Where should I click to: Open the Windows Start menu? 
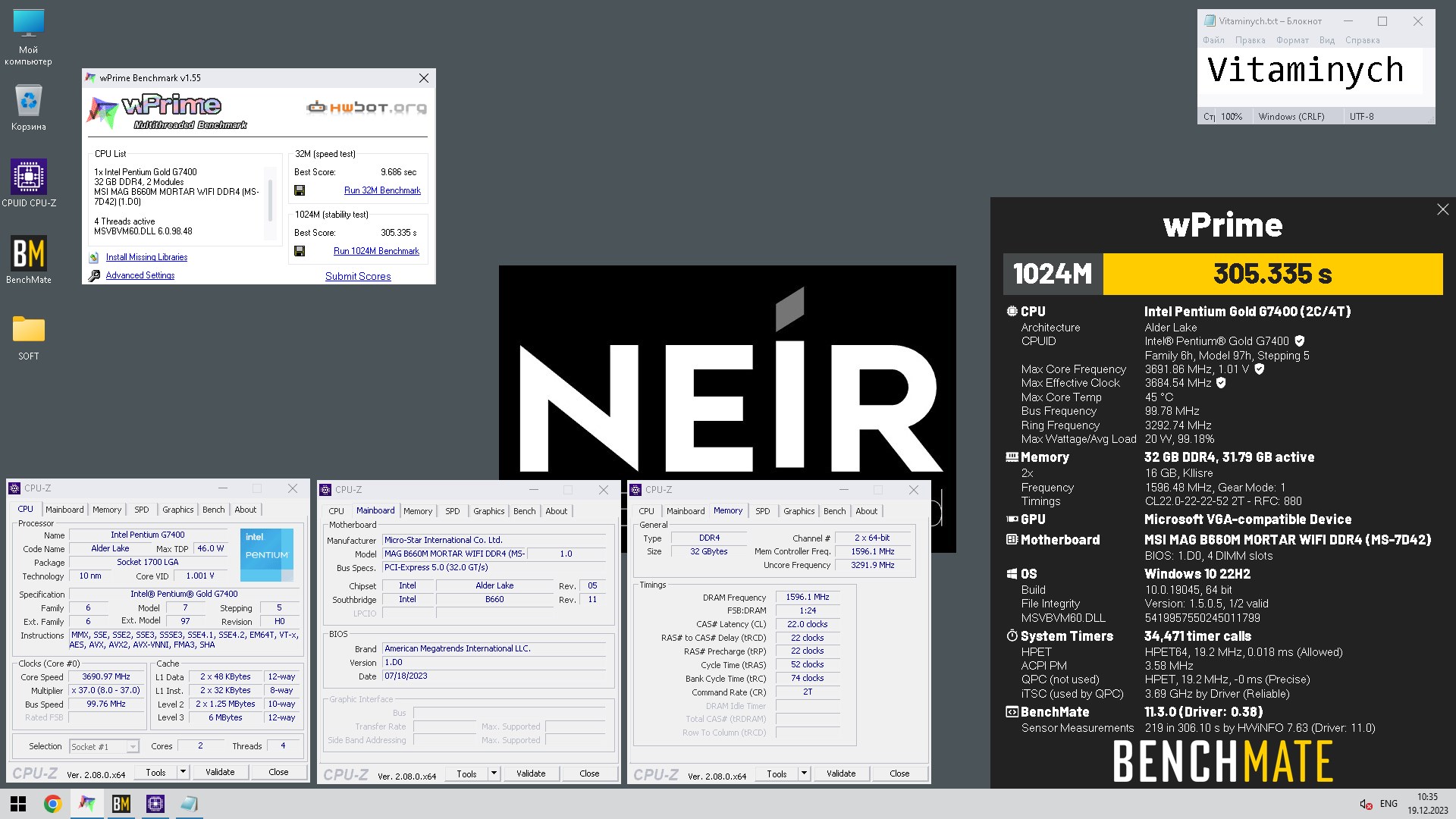18,804
